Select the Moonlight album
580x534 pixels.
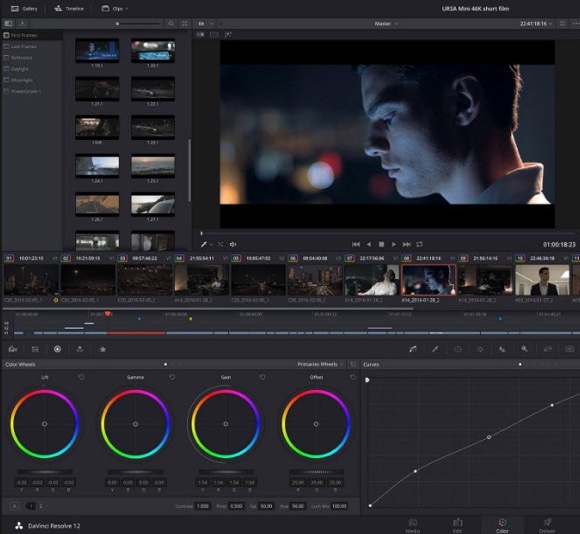pyautogui.click(x=31, y=80)
